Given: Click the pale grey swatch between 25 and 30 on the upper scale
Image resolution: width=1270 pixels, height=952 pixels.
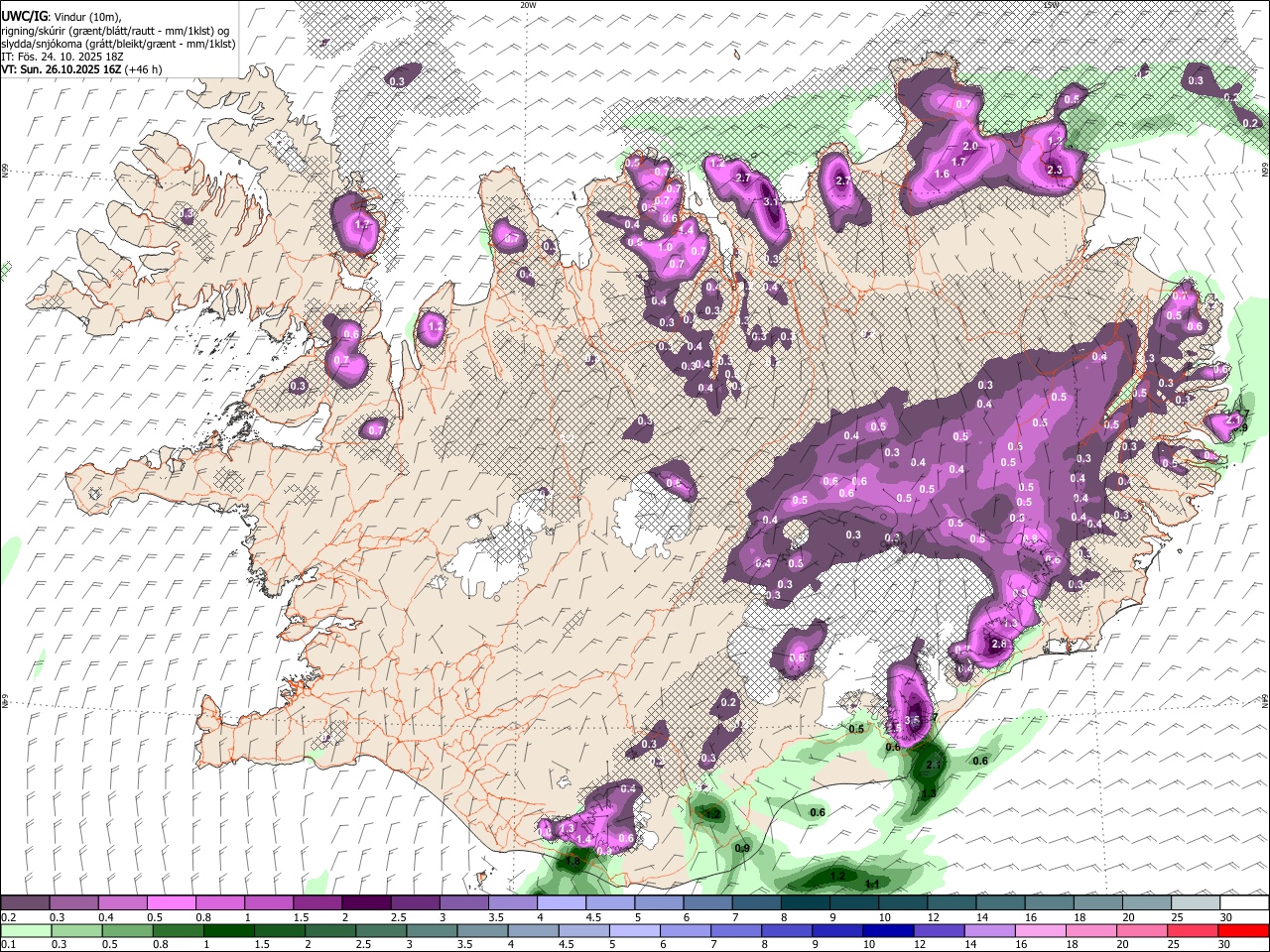Looking at the screenshot, I should click(1195, 903).
